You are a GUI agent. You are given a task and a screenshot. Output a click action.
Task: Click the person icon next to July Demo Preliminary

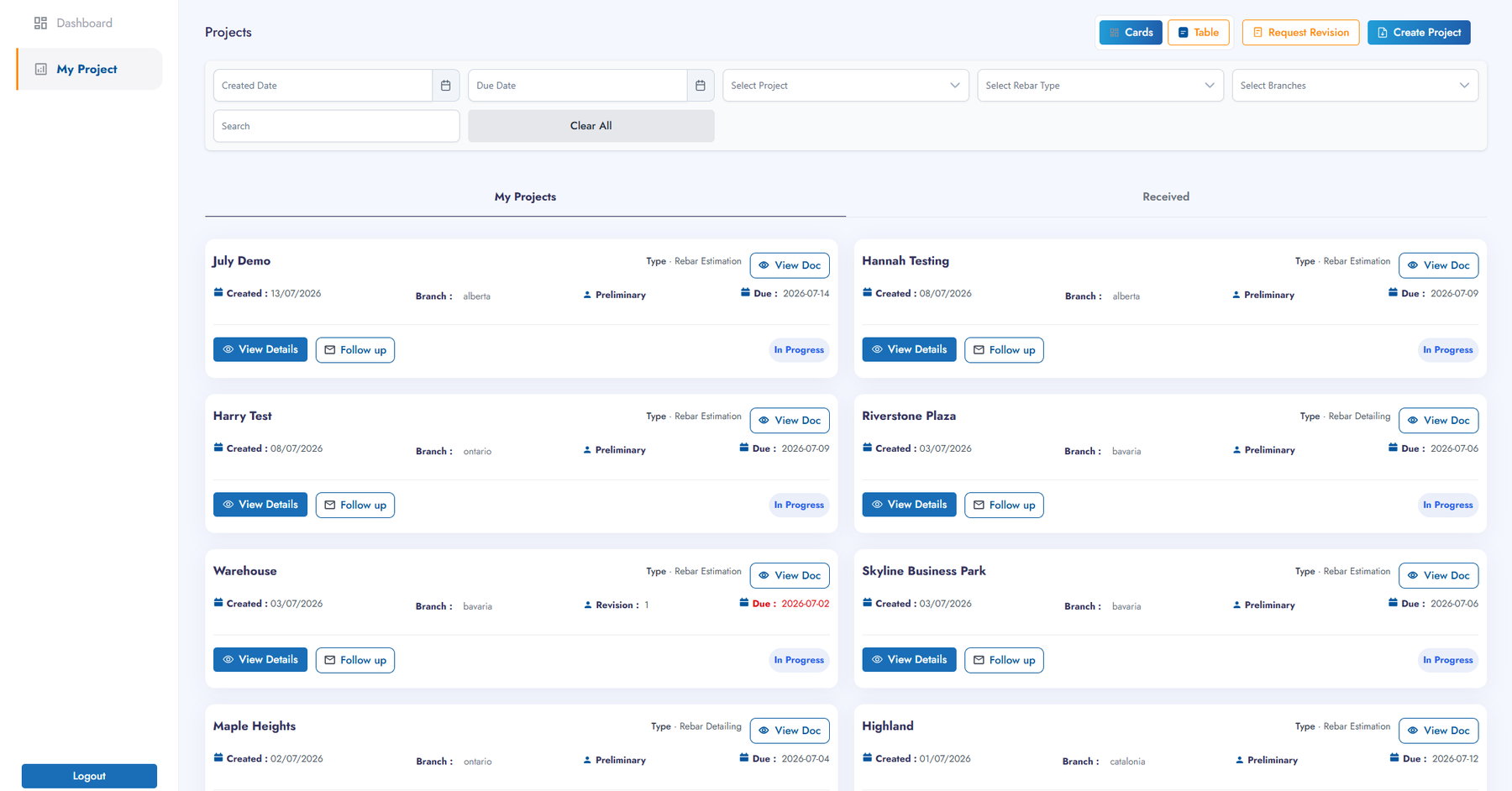click(x=587, y=295)
